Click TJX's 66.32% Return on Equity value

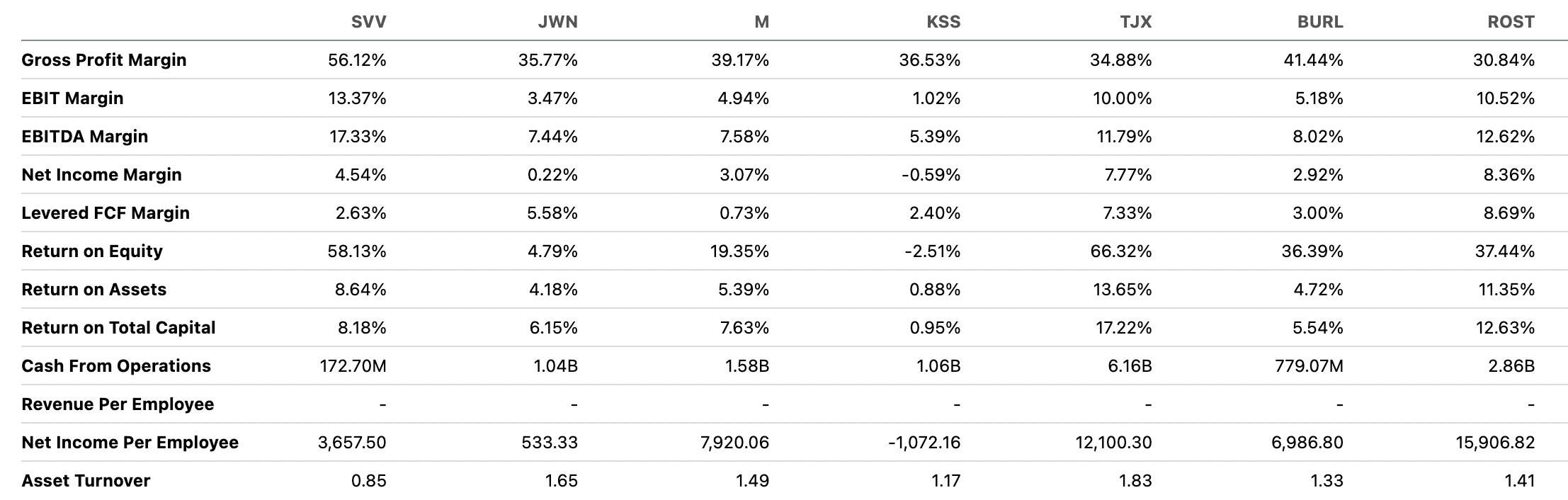(x=1120, y=251)
